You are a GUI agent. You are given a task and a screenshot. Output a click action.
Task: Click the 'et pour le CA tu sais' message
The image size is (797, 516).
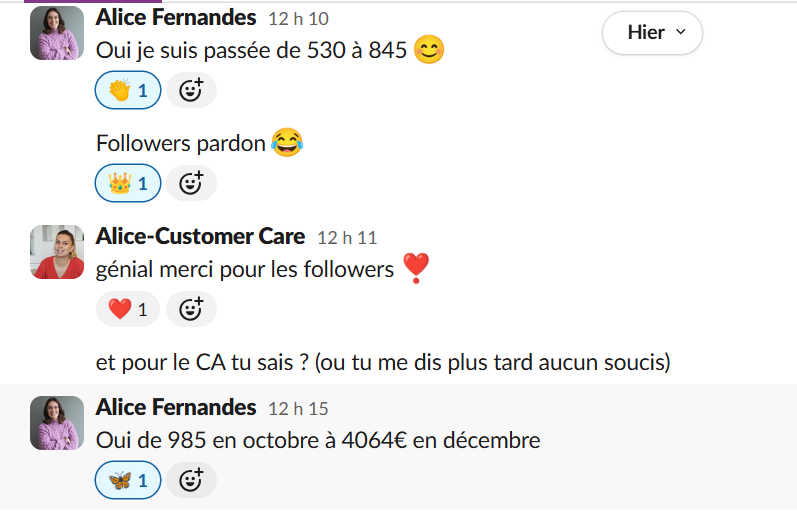click(383, 362)
